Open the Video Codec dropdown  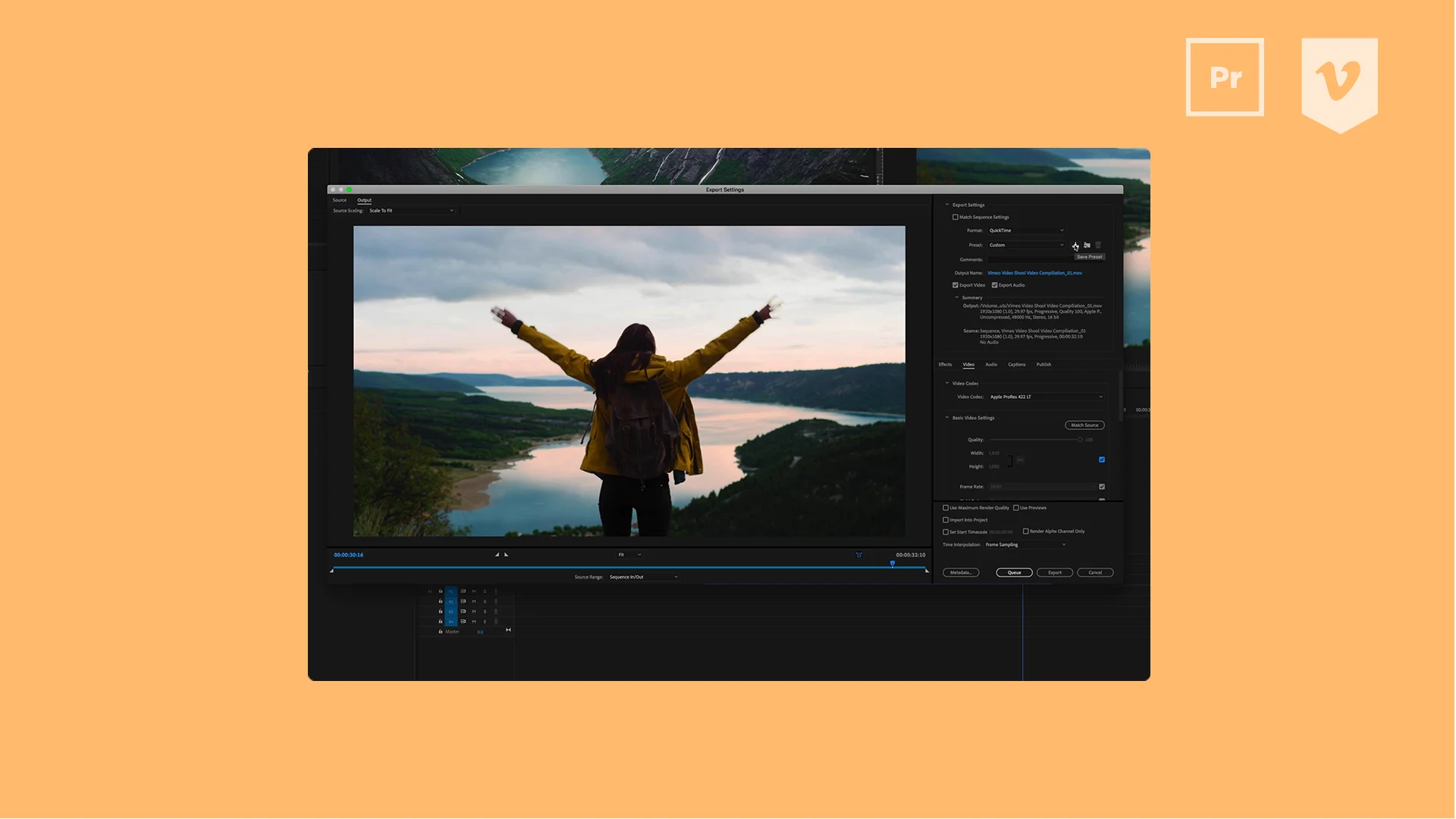coord(1046,397)
